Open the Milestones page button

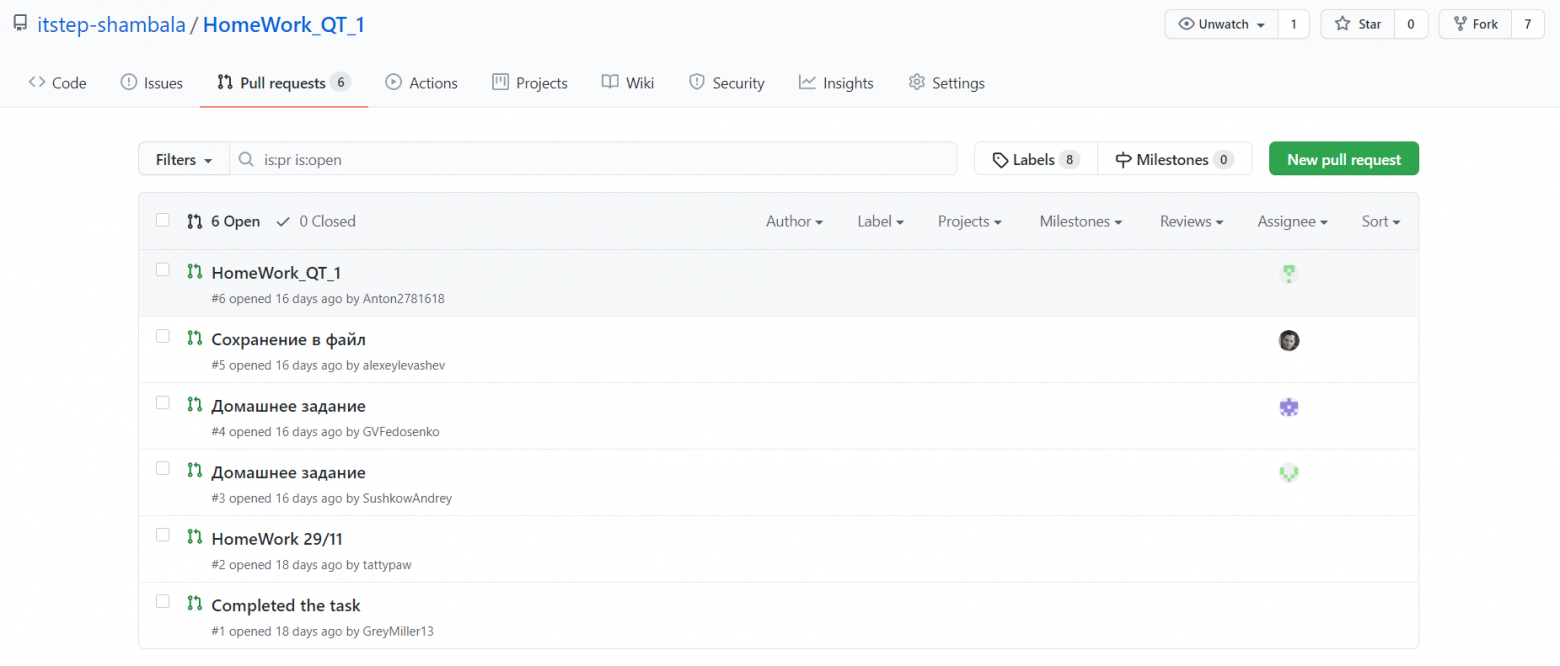click(x=1175, y=159)
